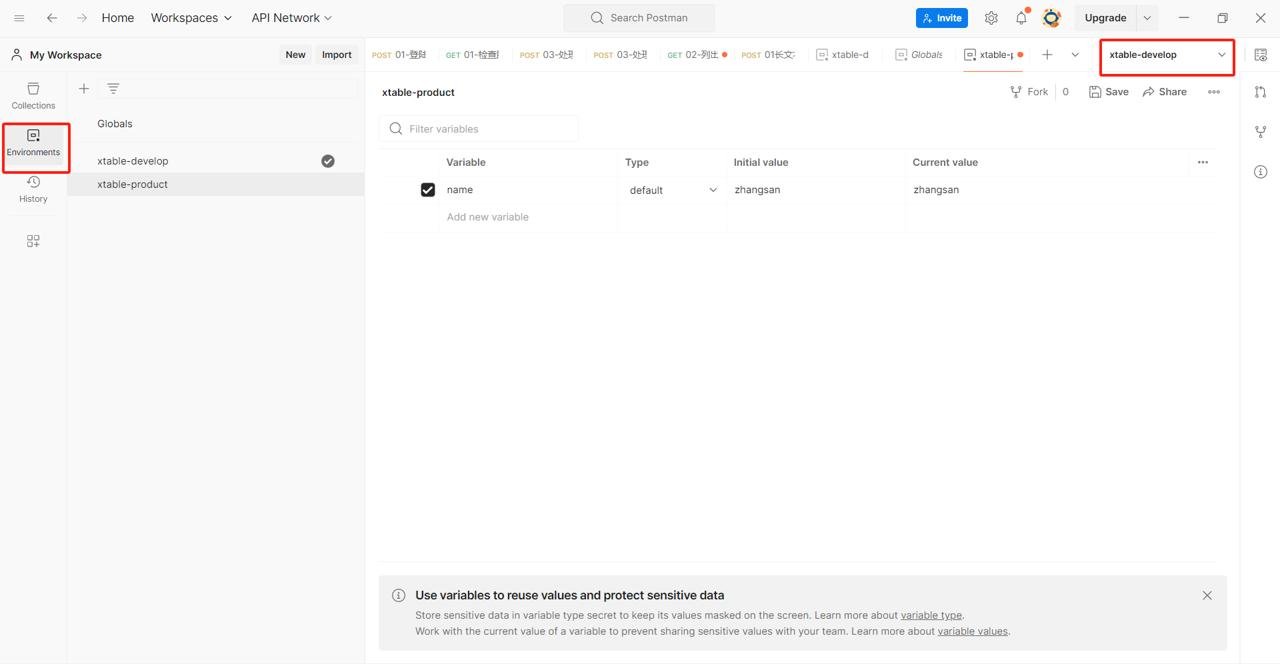The height and width of the screenshot is (664, 1280).
Task: Click the Upgrade button
Action: [x=1105, y=18]
